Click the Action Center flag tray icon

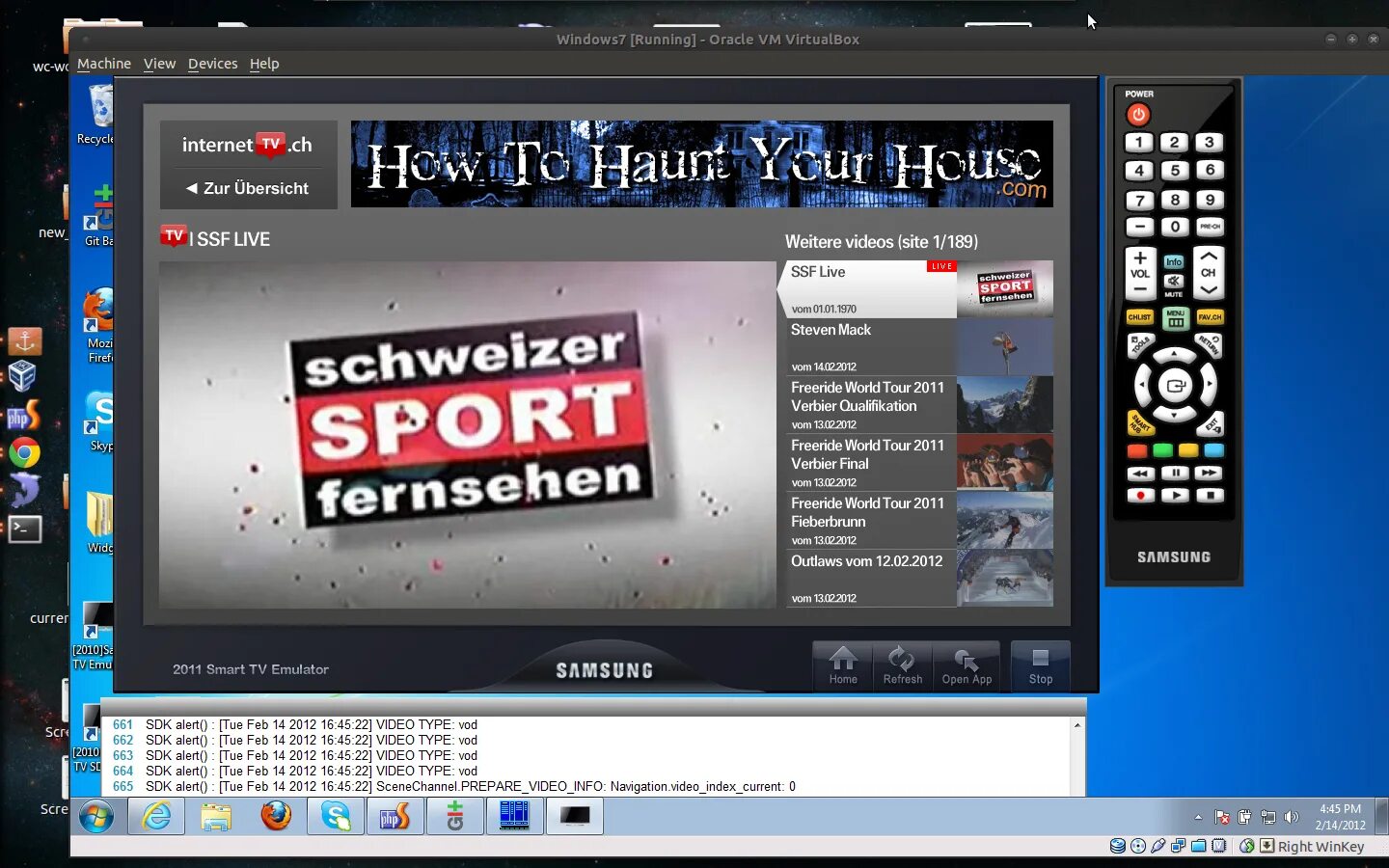click(1222, 817)
